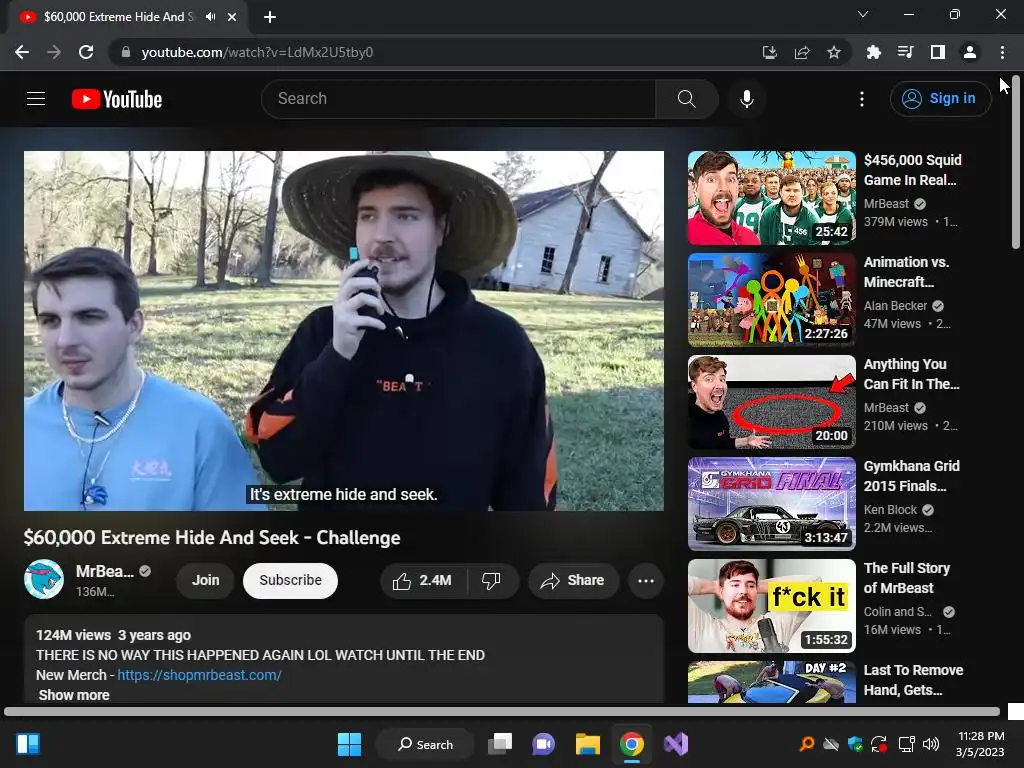Open Animation vs. Minecraft video thumbnail
This screenshot has width=1024, height=768.
(771, 300)
